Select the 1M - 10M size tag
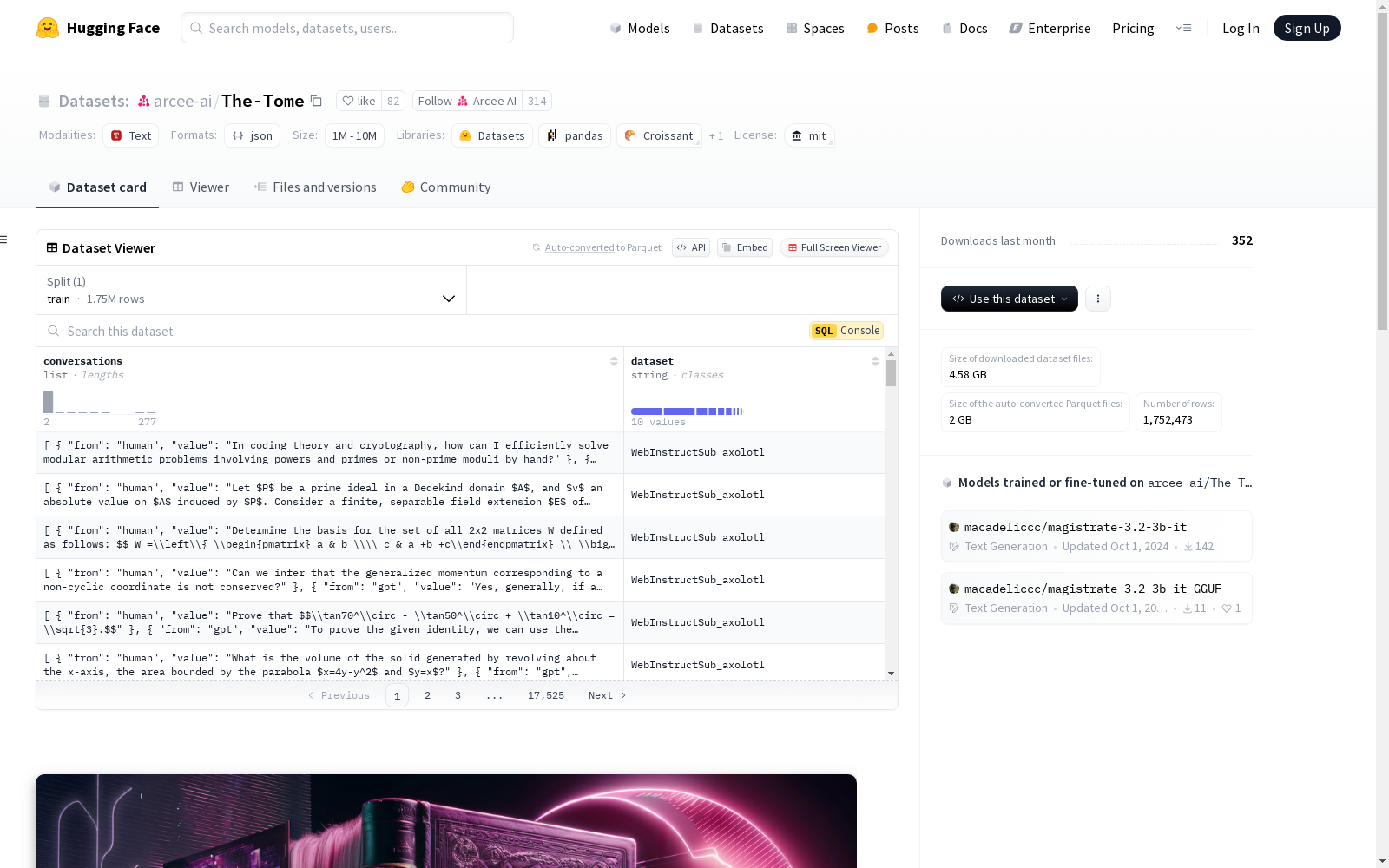Image resolution: width=1389 pixels, height=868 pixels. point(354,135)
